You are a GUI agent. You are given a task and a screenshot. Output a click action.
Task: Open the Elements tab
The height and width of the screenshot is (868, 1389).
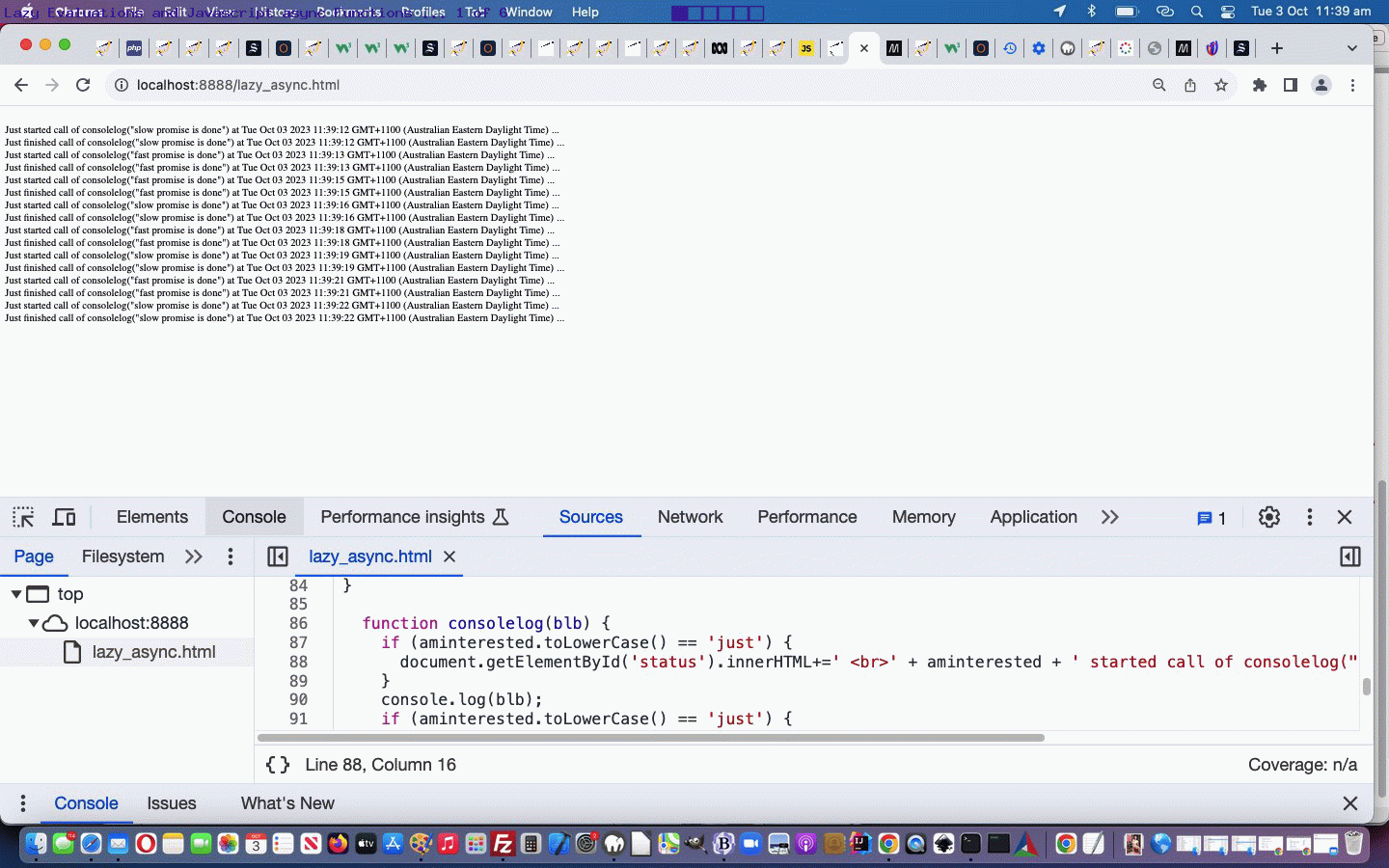tap(151, 517)
